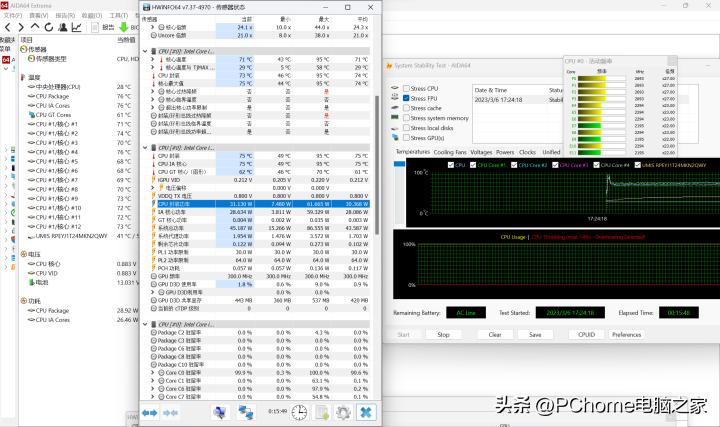
Task: Enable the Stress CPU checkbox
Action: click(405, 88)
